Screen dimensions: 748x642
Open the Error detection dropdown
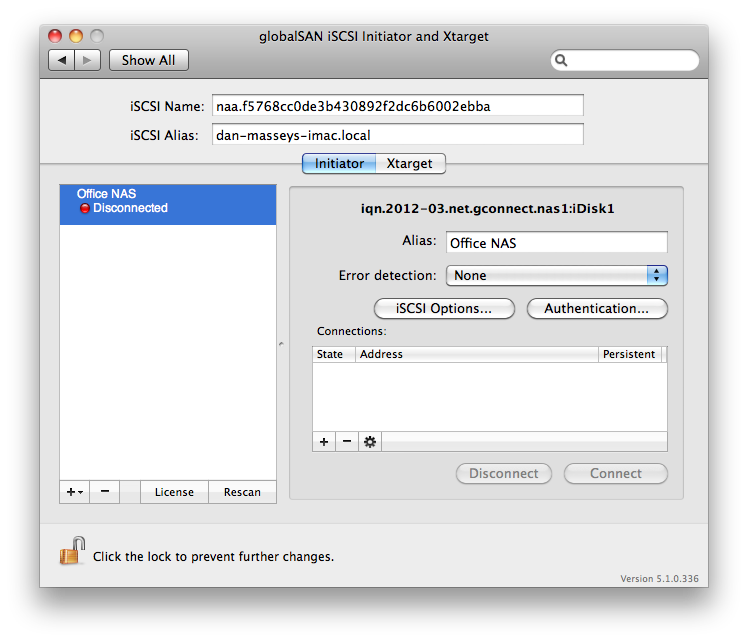point(556,275)
